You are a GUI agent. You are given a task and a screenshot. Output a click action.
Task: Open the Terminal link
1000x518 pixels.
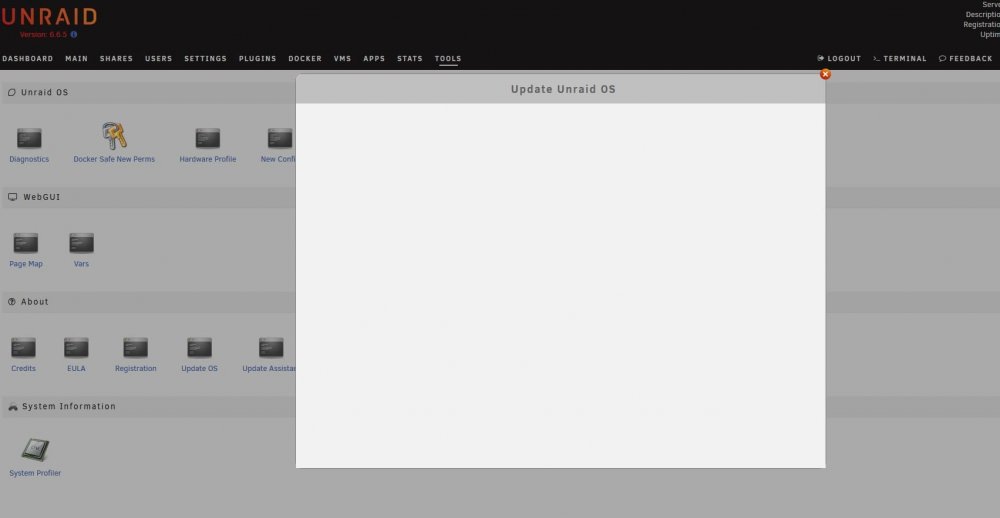900,59
